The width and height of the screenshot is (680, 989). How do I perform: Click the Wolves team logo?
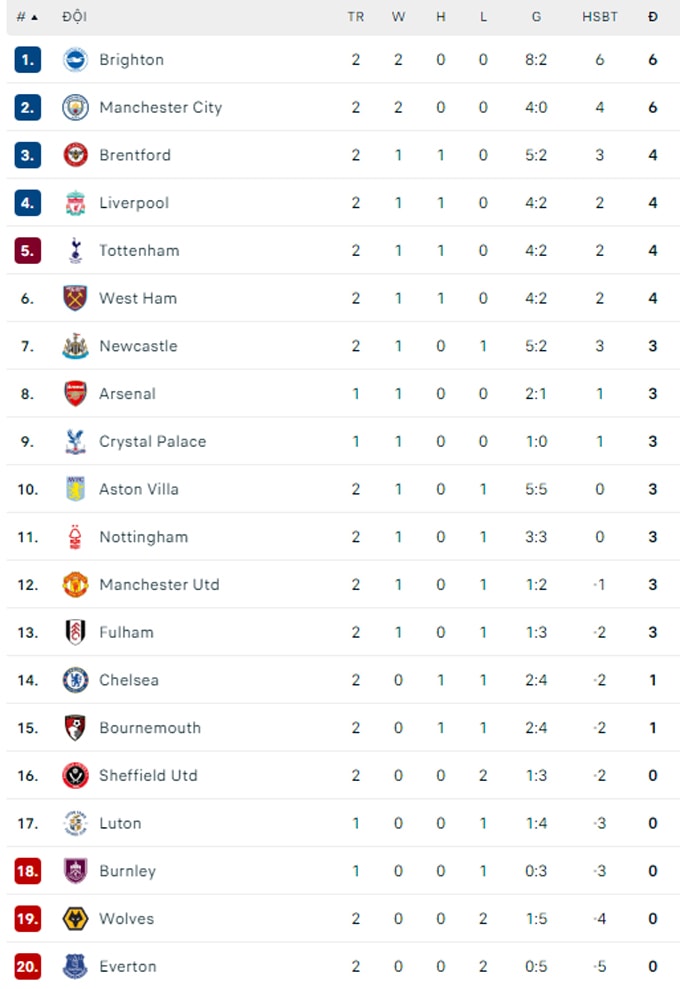[75, 918]
